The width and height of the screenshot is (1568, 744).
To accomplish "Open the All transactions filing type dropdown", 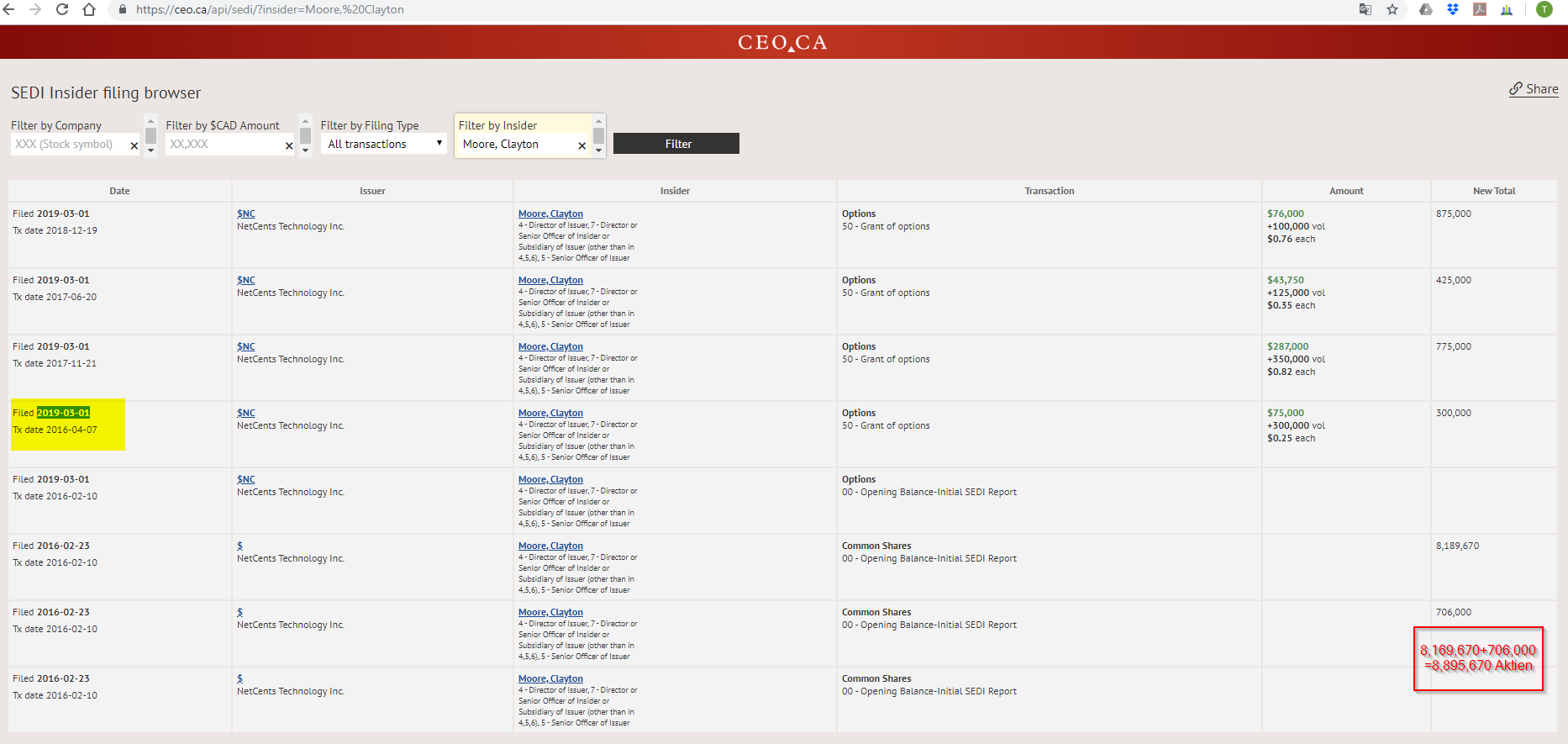I will tap(384, 144).
